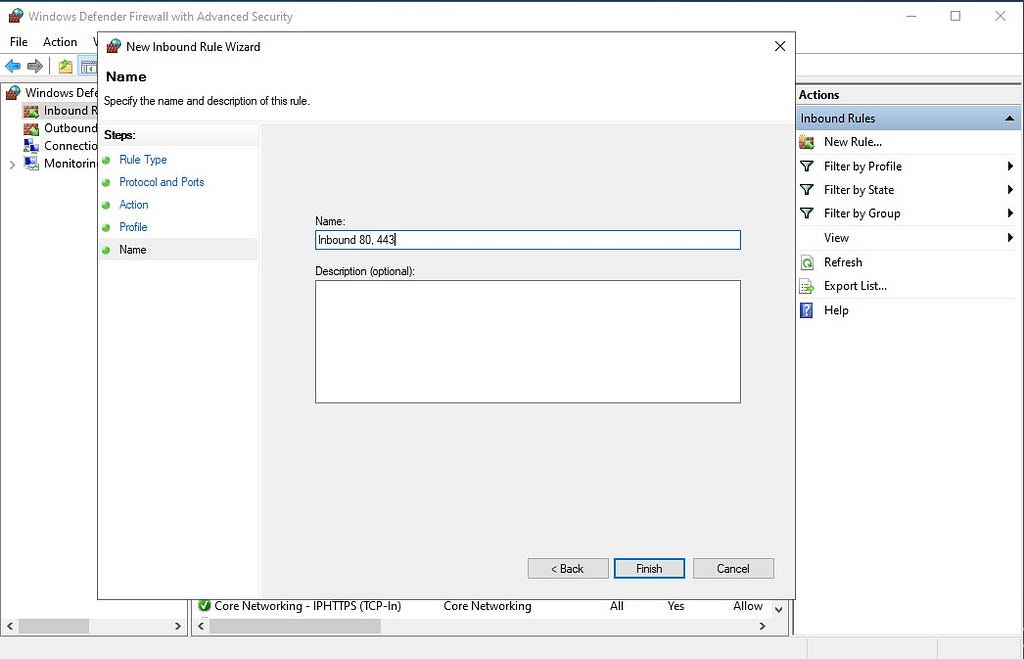Click the wizard title bar firewall icon

pyautogui.click(x=114, y=46)
